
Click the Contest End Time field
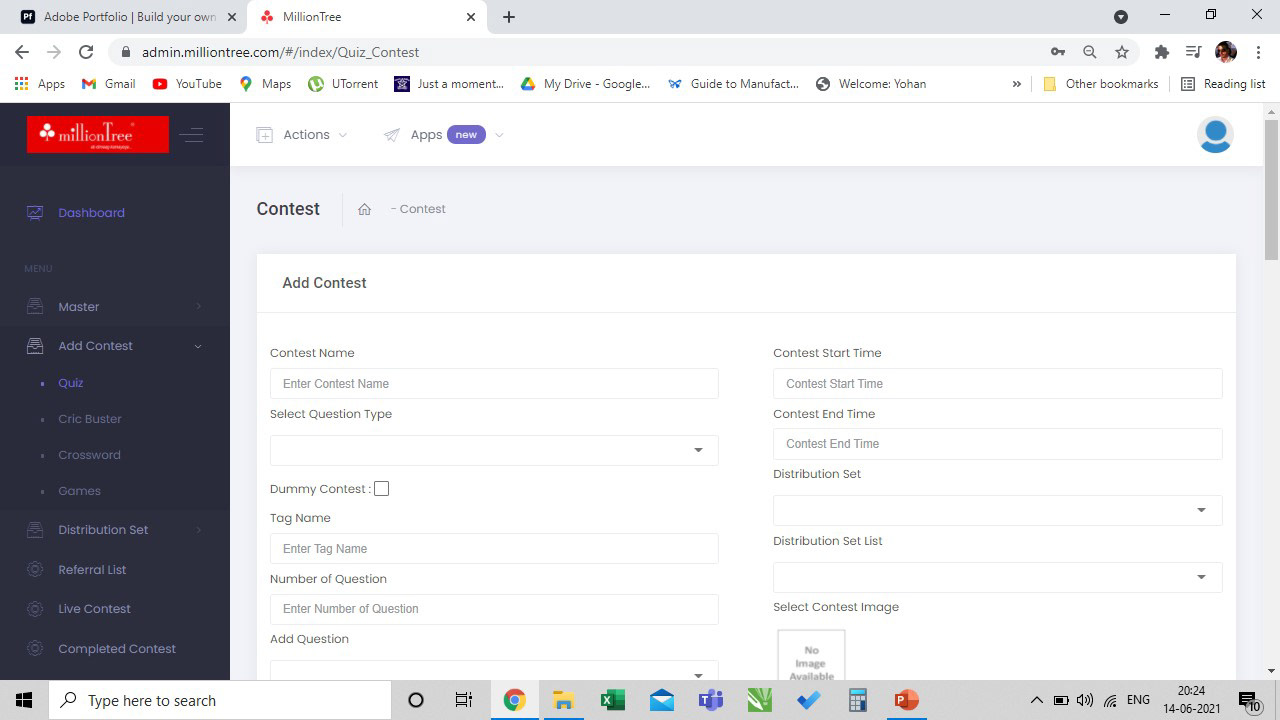coord(997,444)
